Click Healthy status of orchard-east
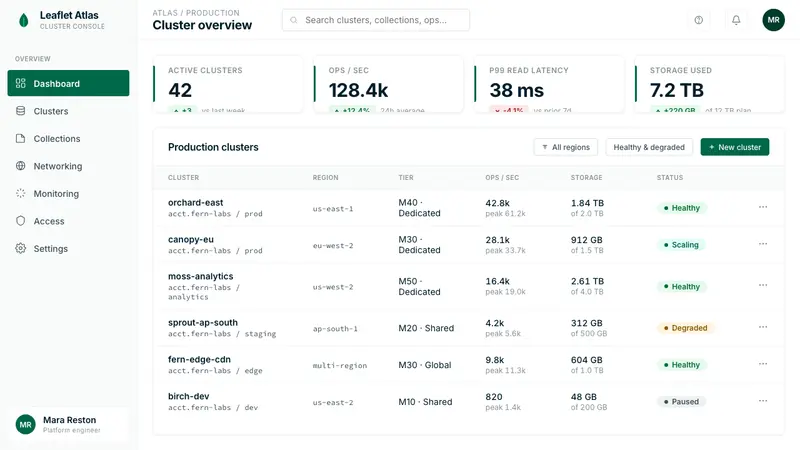 coord(682,208)
